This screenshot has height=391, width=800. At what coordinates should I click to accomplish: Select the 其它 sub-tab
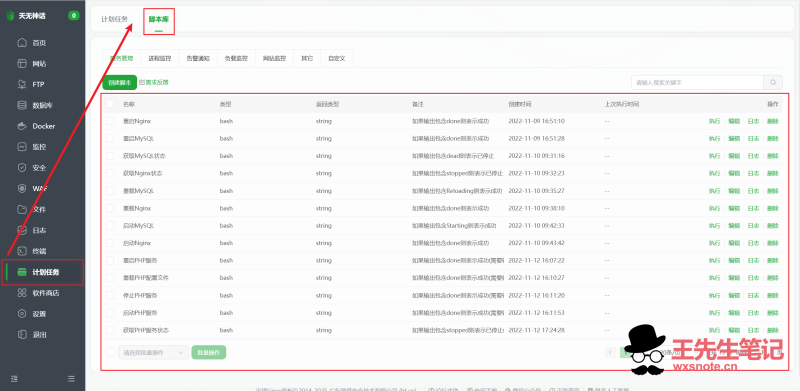click(307, 59)
